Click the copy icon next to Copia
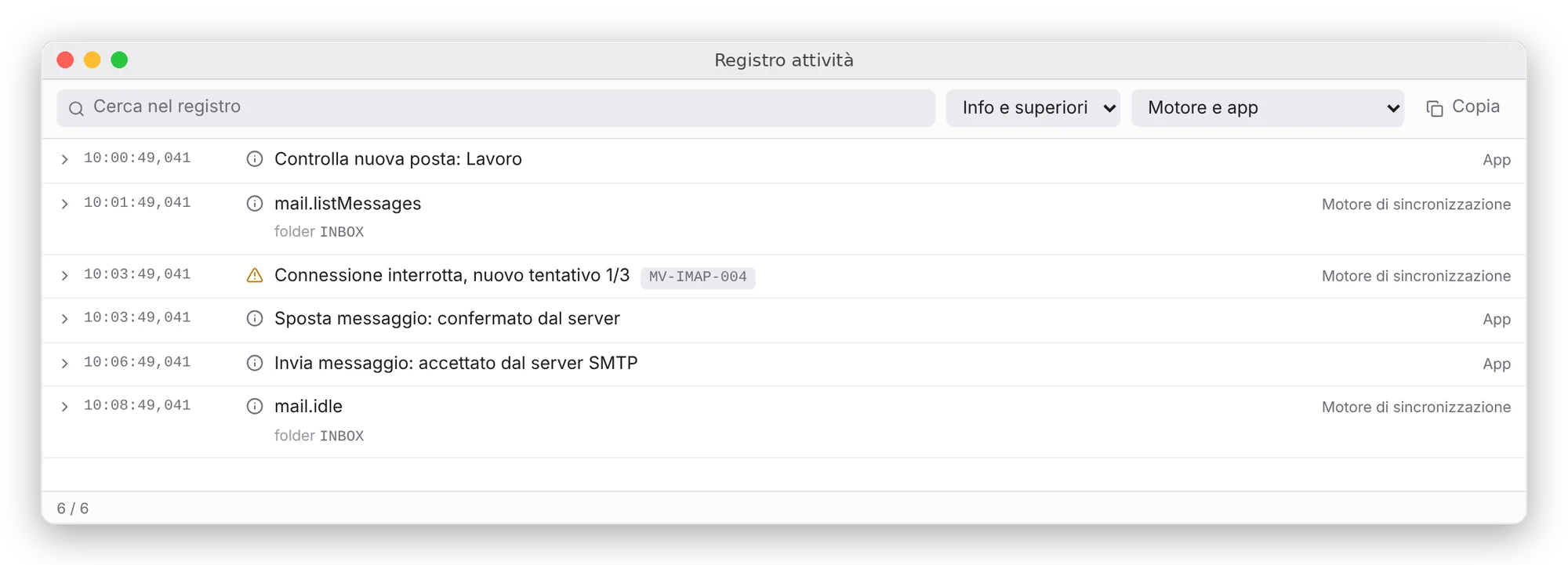 1435,109
